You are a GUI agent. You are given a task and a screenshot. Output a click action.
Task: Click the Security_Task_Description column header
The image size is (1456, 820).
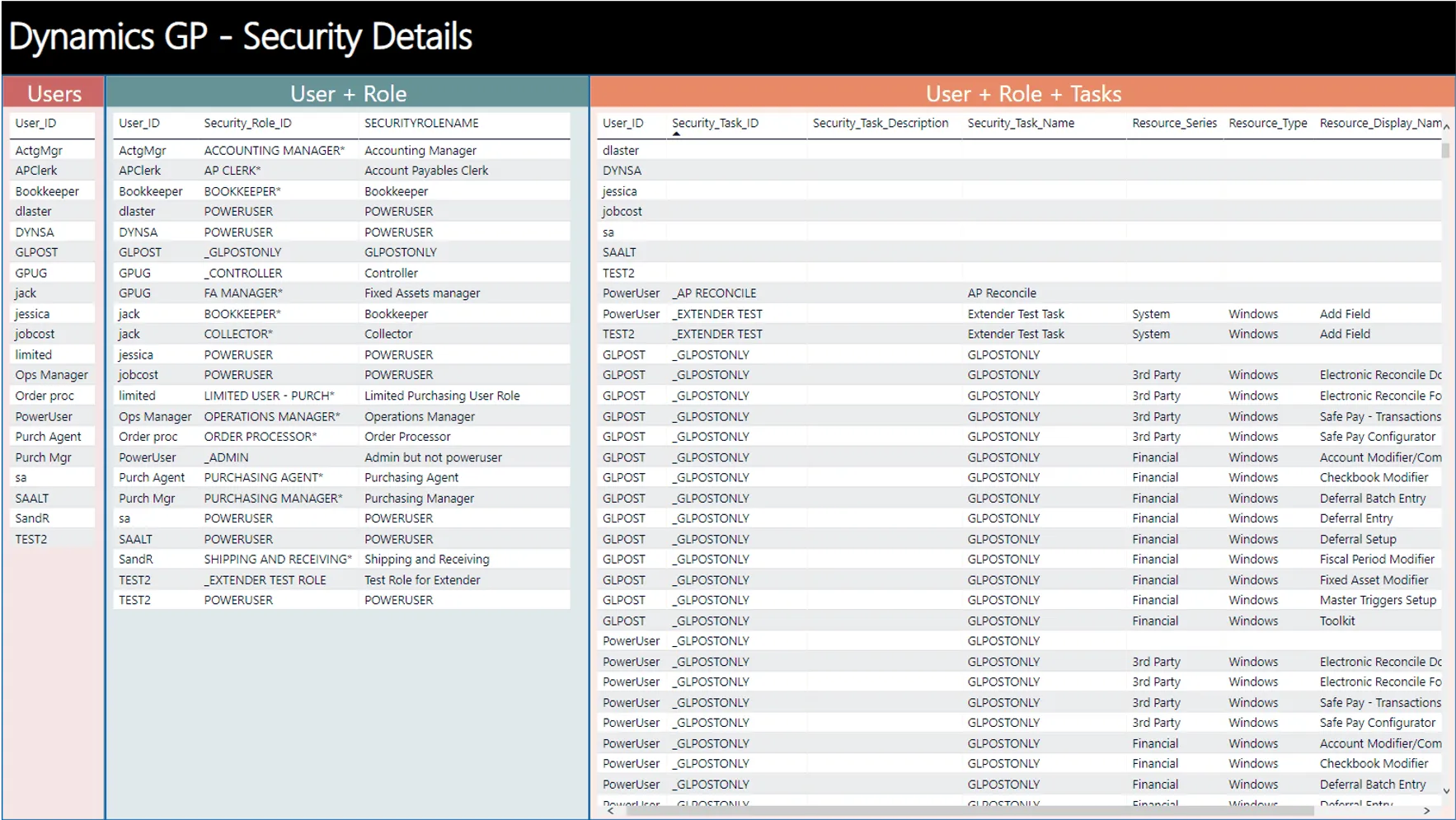880,123
